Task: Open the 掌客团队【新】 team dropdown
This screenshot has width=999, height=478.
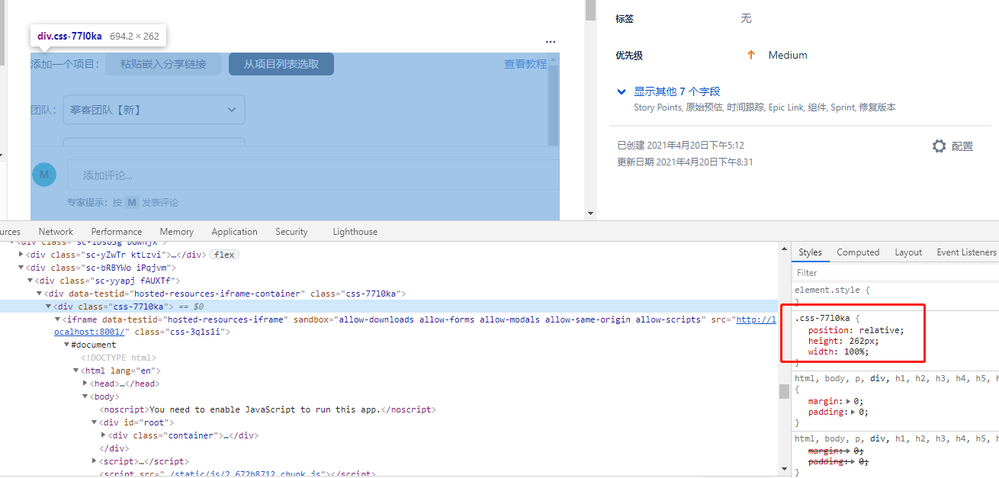Action: pos(154,110)
